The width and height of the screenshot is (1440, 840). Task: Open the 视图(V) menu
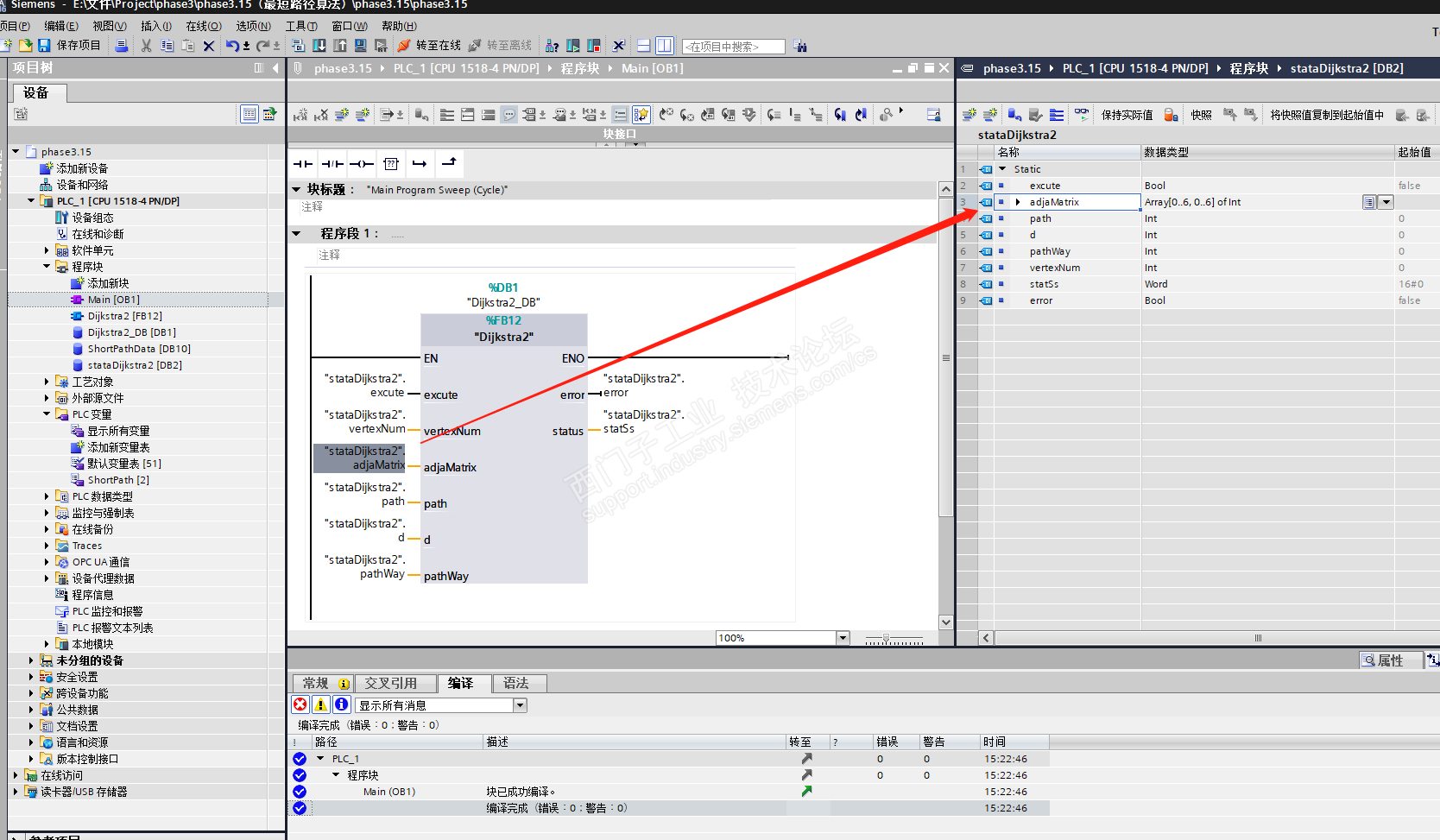pos(110,26)
